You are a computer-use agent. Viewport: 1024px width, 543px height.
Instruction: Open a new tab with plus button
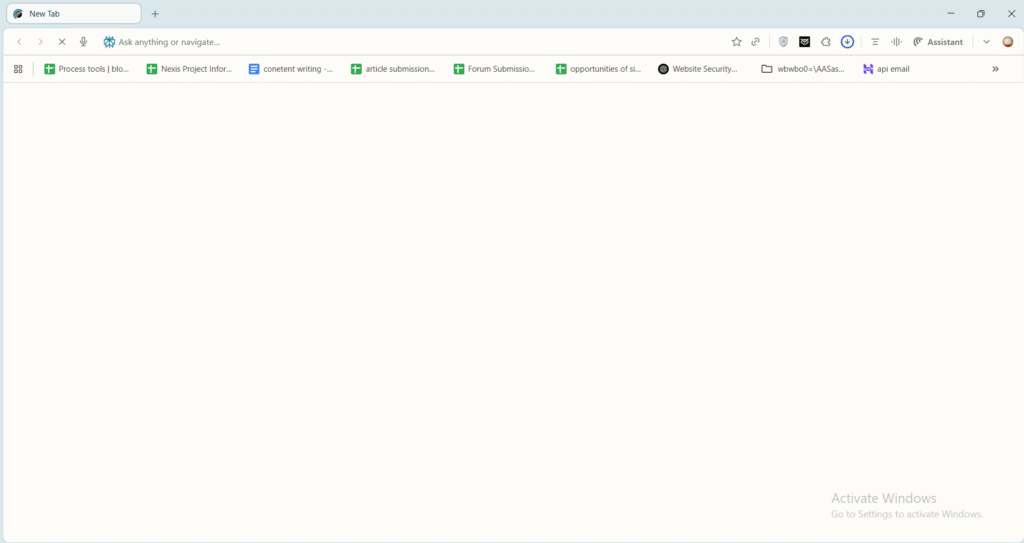click(x=155, y=14)
